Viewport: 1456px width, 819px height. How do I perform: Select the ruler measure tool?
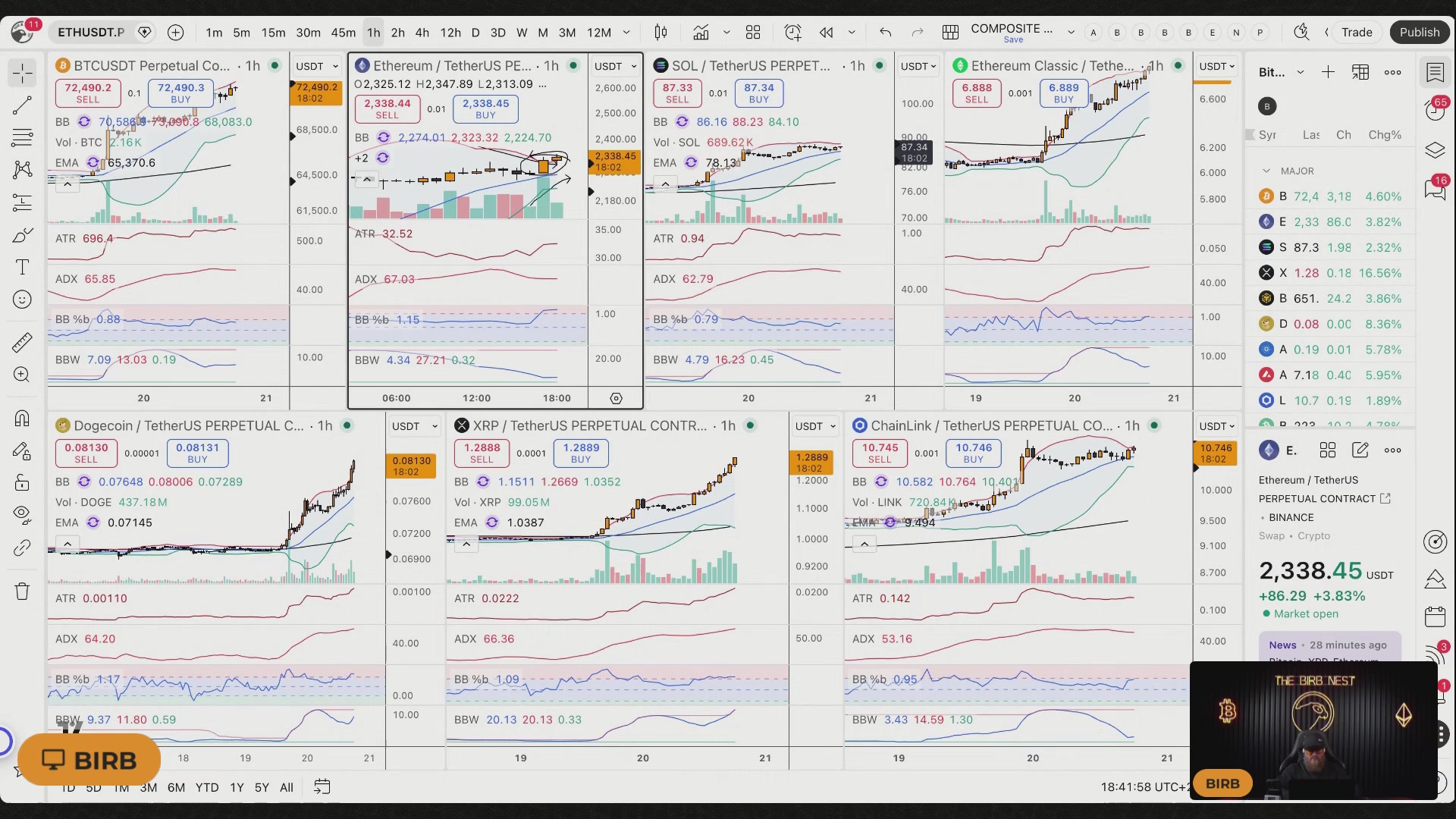pos(22,343)
